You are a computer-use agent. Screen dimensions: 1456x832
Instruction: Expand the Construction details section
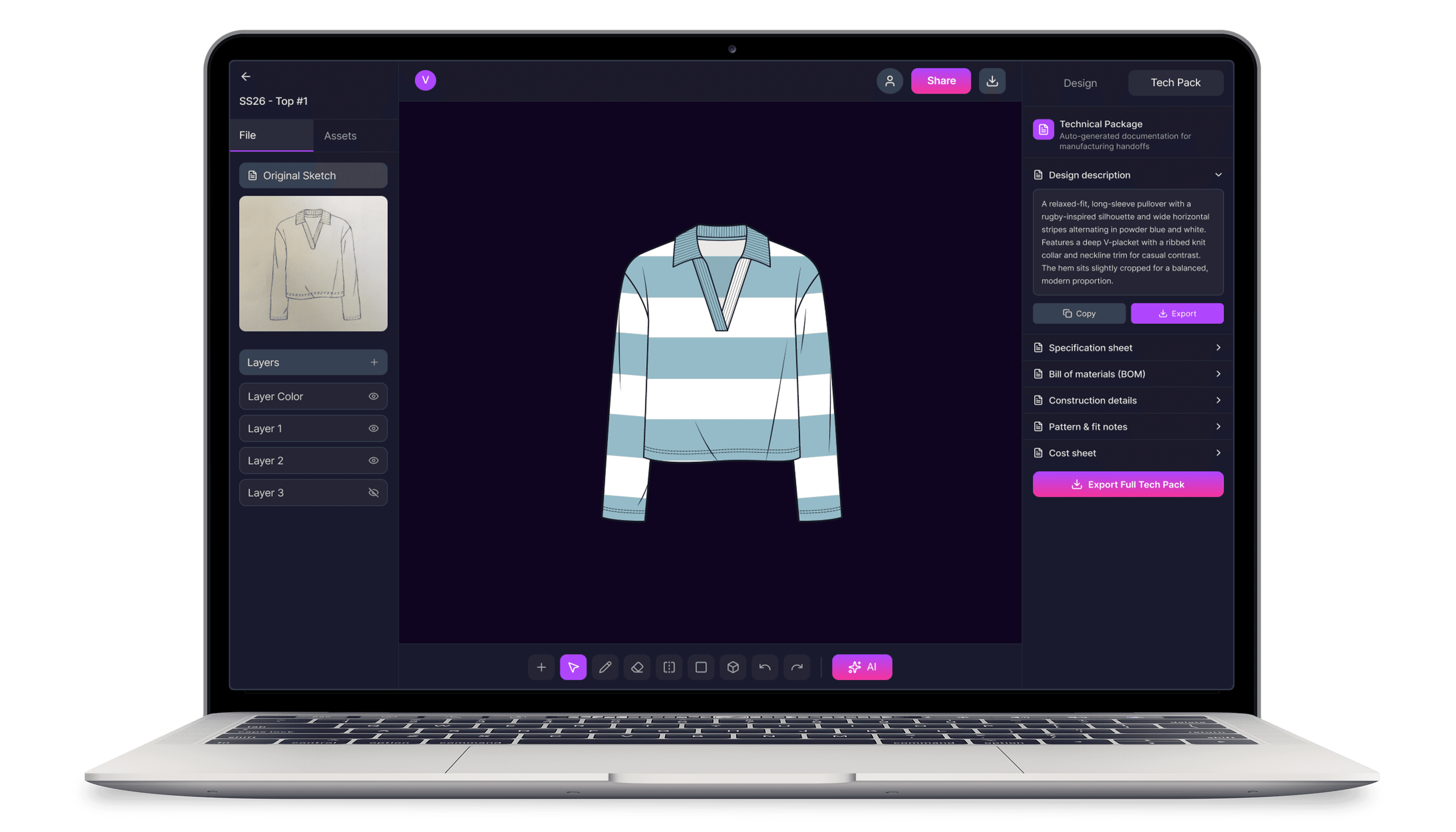coord(1218,400)
